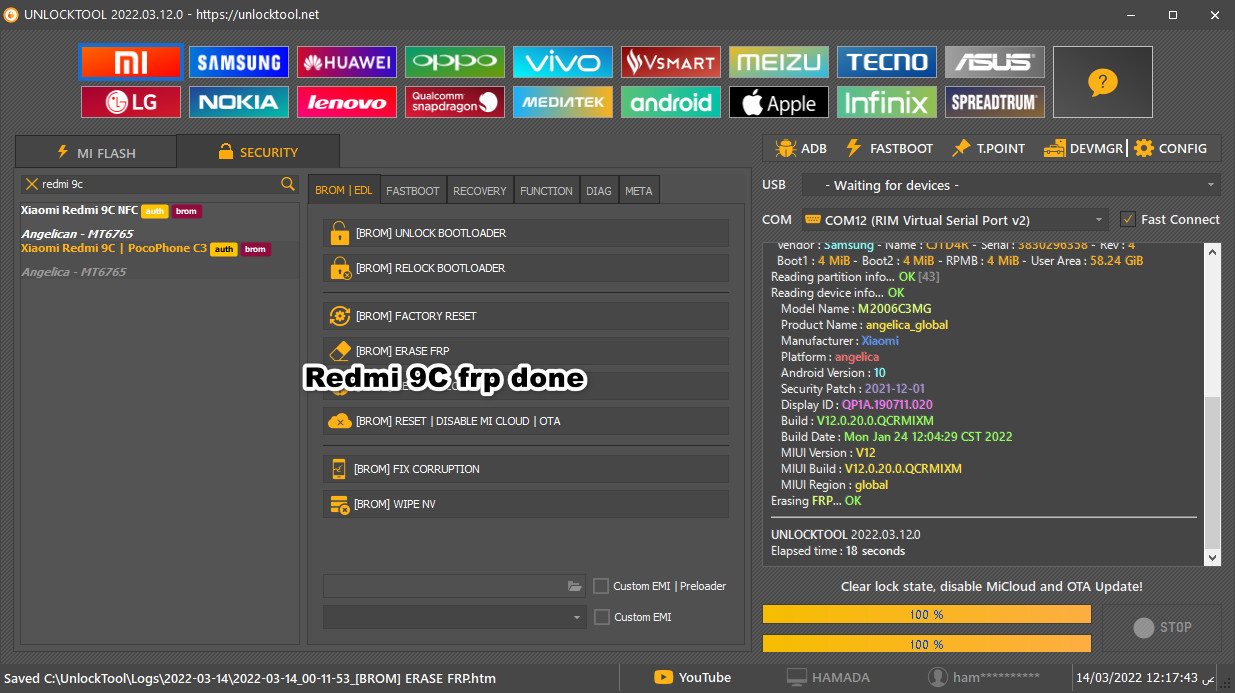This screenshot has height=693, width=1235.
Task: Open the Custom EMI dropdown
Action: coord(455,617)
